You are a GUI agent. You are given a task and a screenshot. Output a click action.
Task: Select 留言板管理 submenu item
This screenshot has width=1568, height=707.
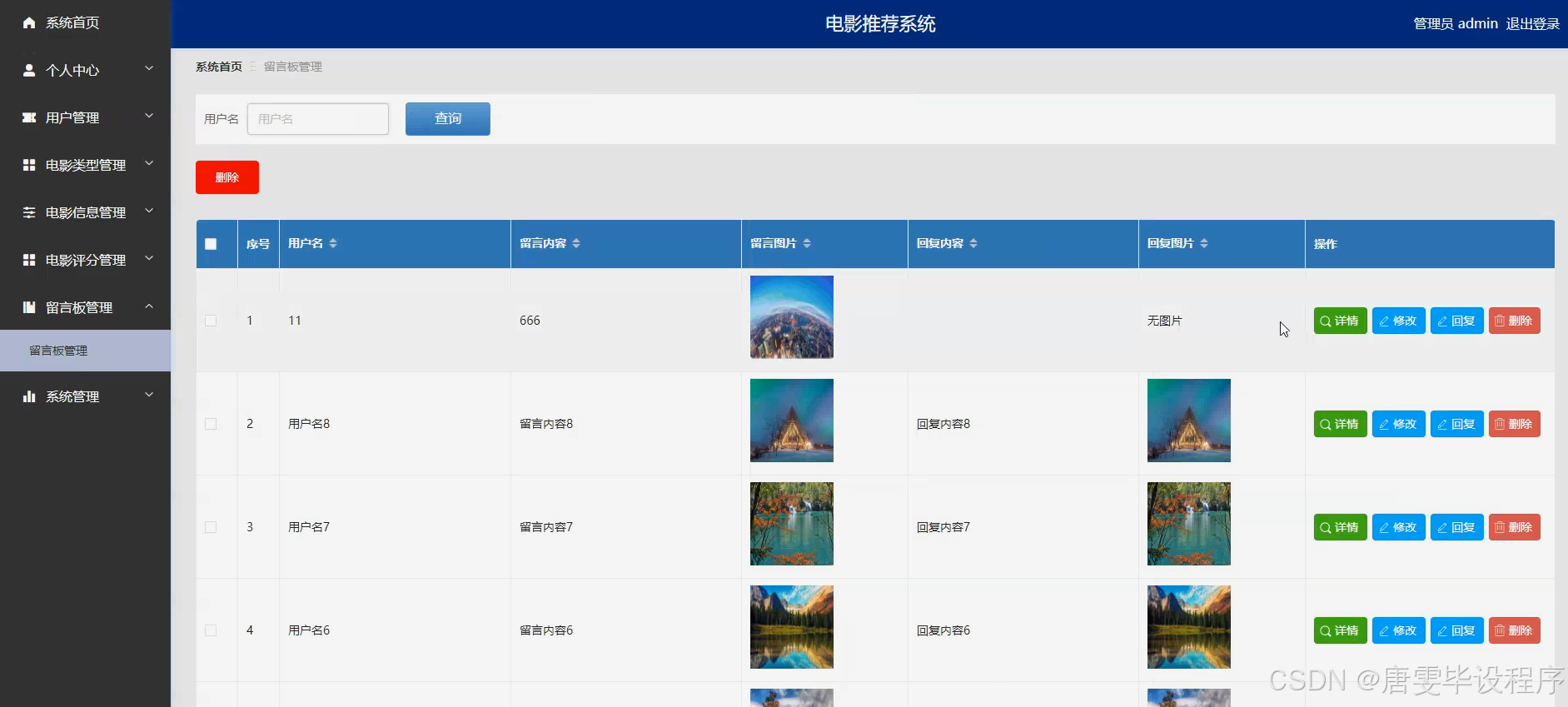coord(85,351)
